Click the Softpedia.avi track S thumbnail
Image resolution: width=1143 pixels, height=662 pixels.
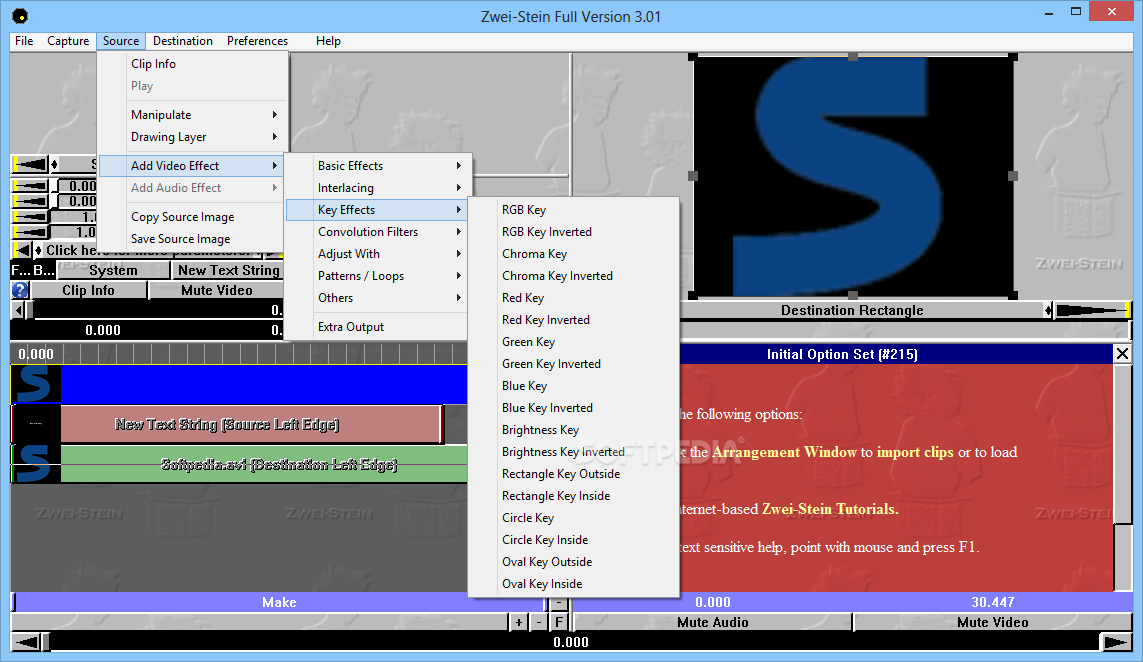pyautogui.click(x=34, y=464)
